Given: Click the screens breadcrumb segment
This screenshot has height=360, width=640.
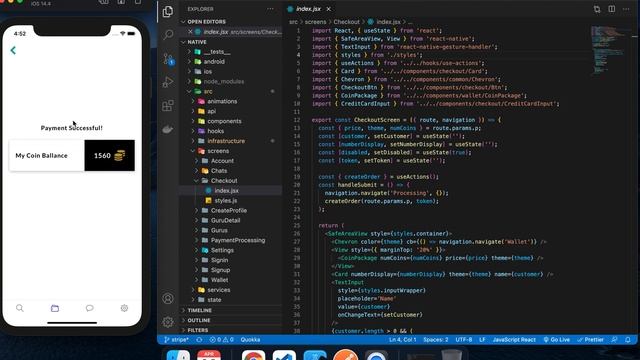Looking at the screenshot, I should click(x=316, y=22).
